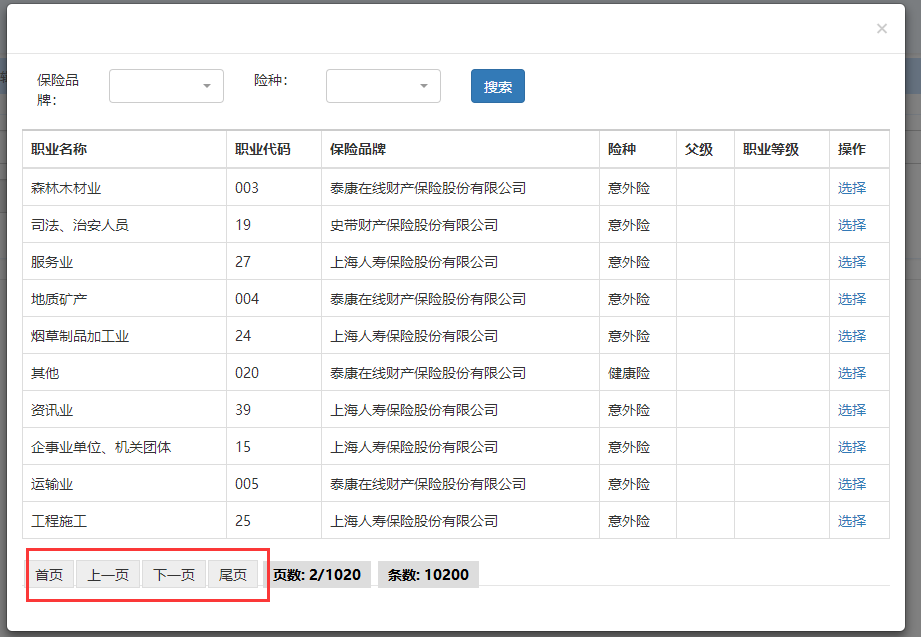Click the 搜索 button
Screen dimensions: 921x637
pos(497,86)
